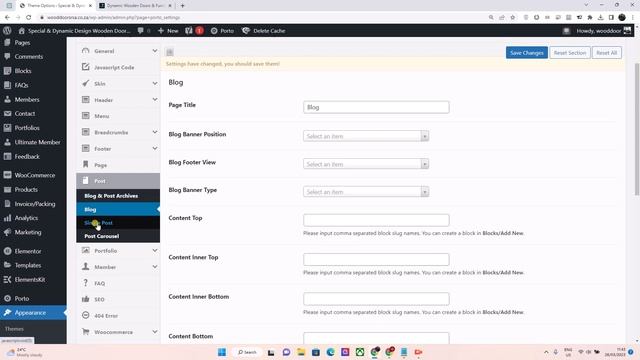The image size is (640, 360).
Task: Open Howdy, wooddoor account menu
Action: [603, 31]
